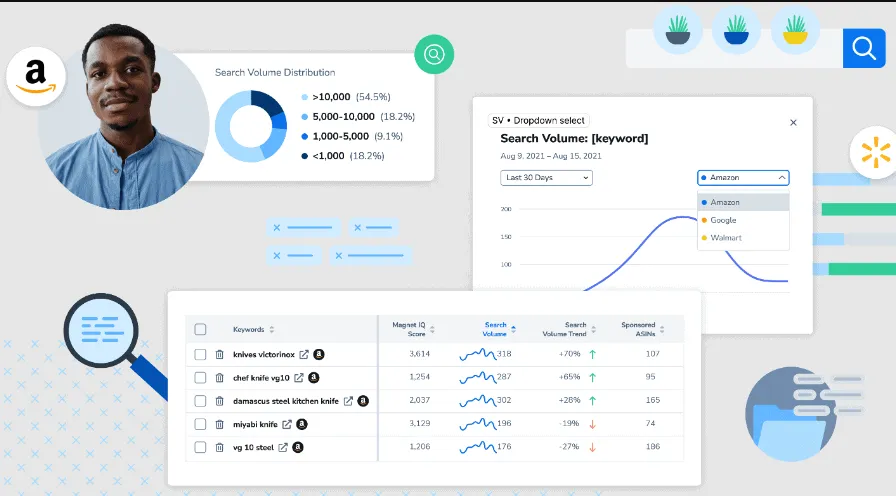Check the knives victorinox row checkbox
Screen dimensions: 896x496
[200, 354]
